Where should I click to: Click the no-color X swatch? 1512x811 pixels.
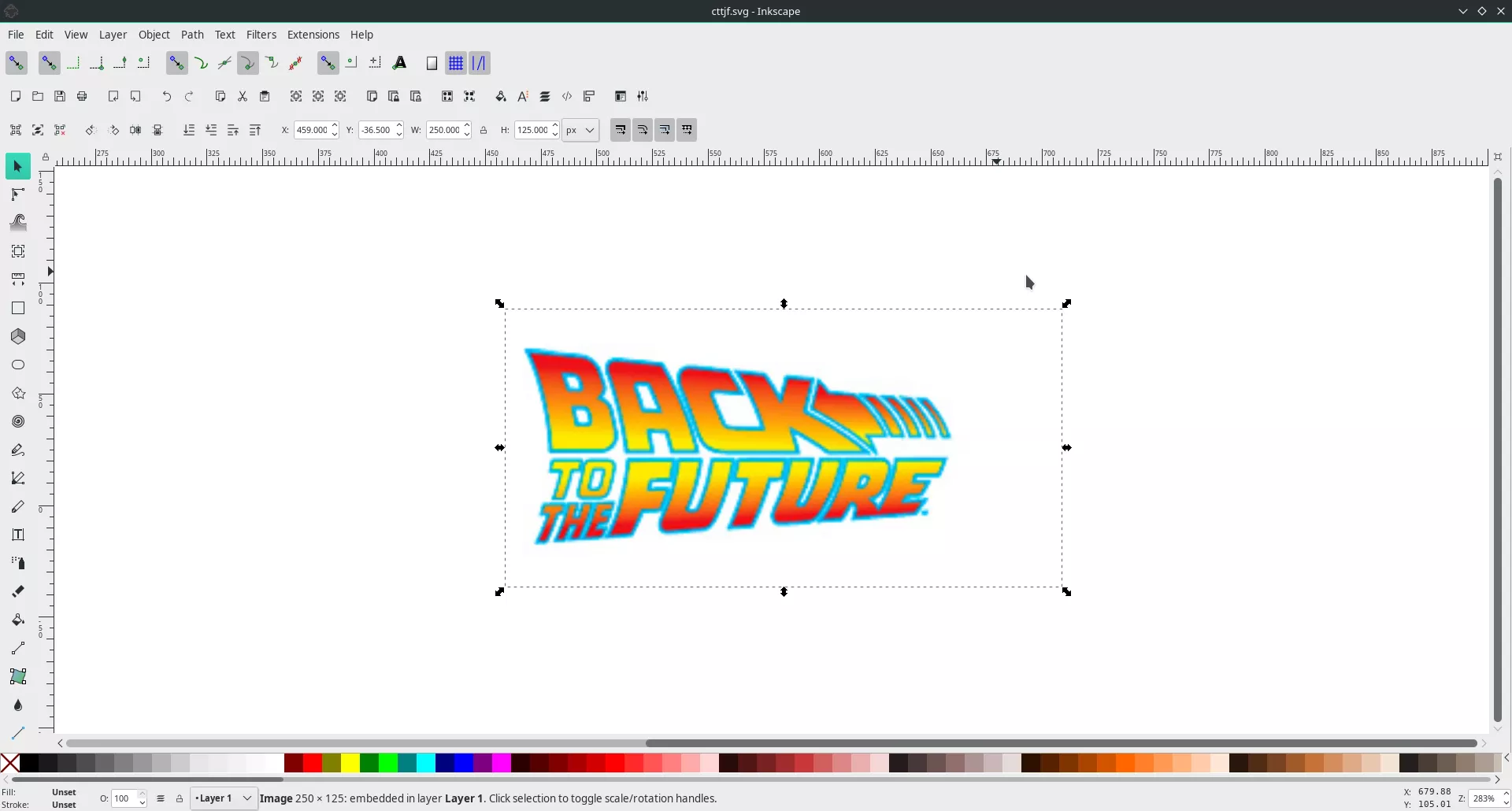tap(10, 762)
